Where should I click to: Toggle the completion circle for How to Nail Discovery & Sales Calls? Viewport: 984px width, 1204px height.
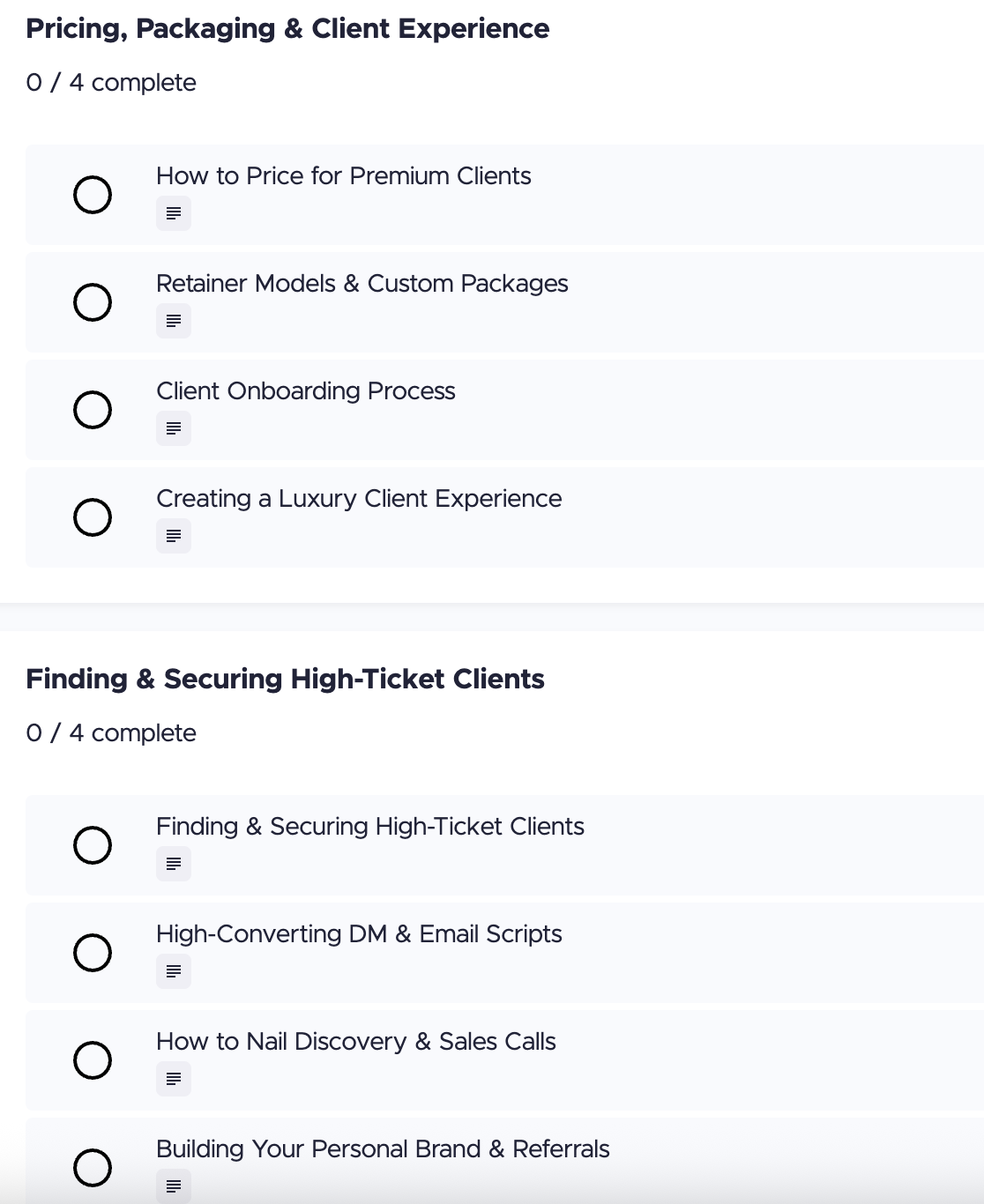93,1060
